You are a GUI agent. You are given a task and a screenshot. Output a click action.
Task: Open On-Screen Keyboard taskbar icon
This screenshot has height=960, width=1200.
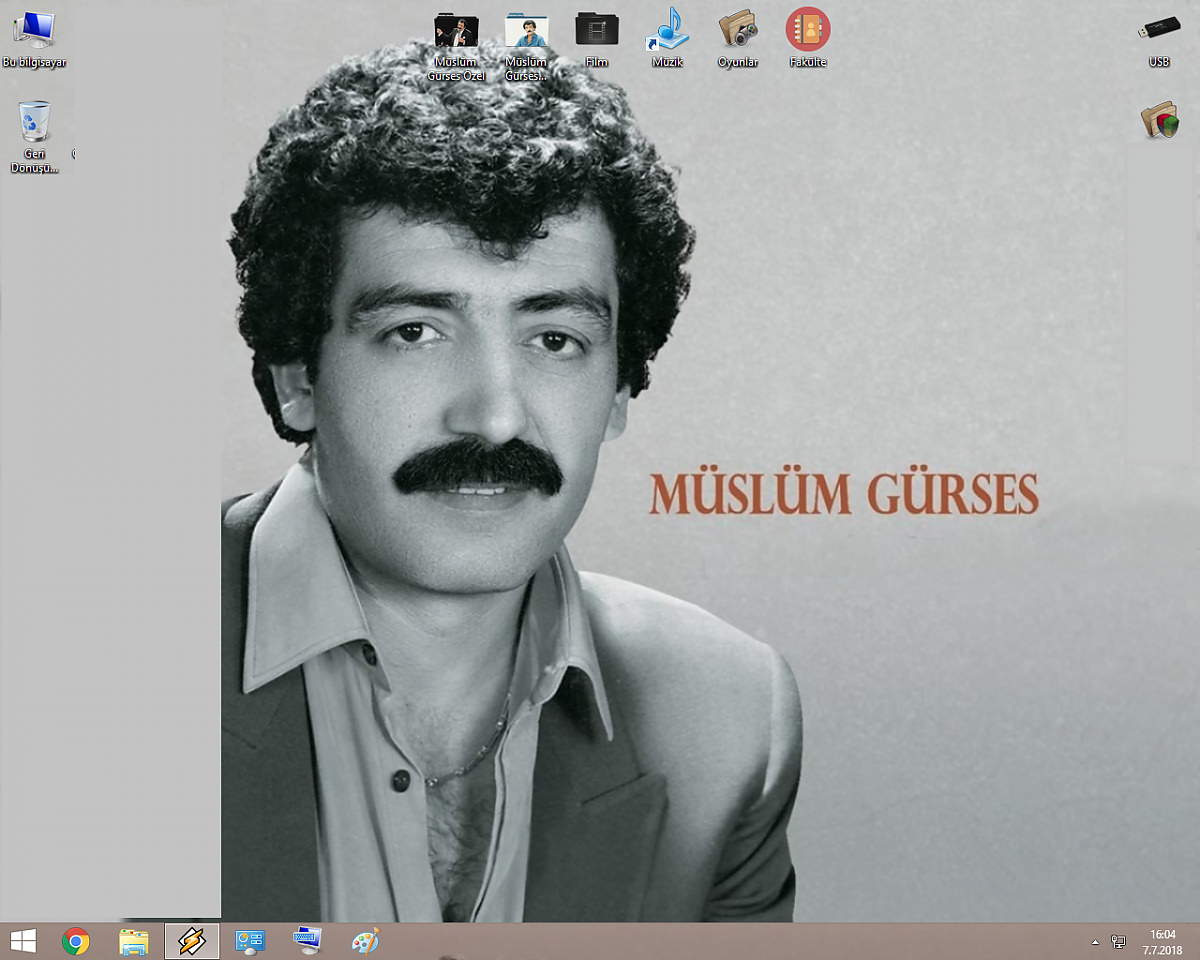pyautogui.click(x=308, y=941)
